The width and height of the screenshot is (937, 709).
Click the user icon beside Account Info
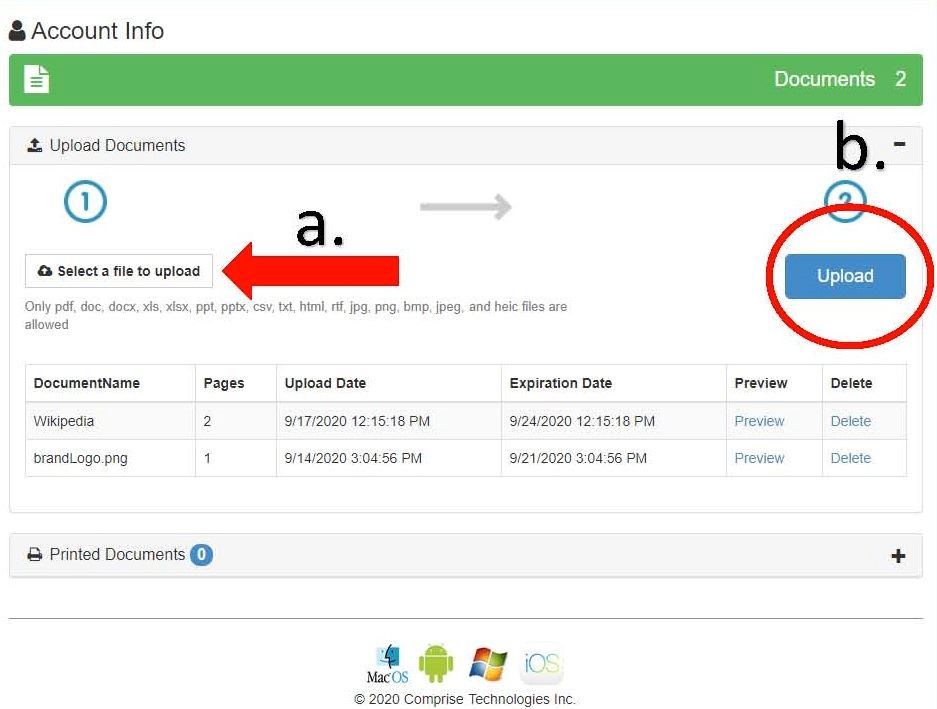pos(17,32)
